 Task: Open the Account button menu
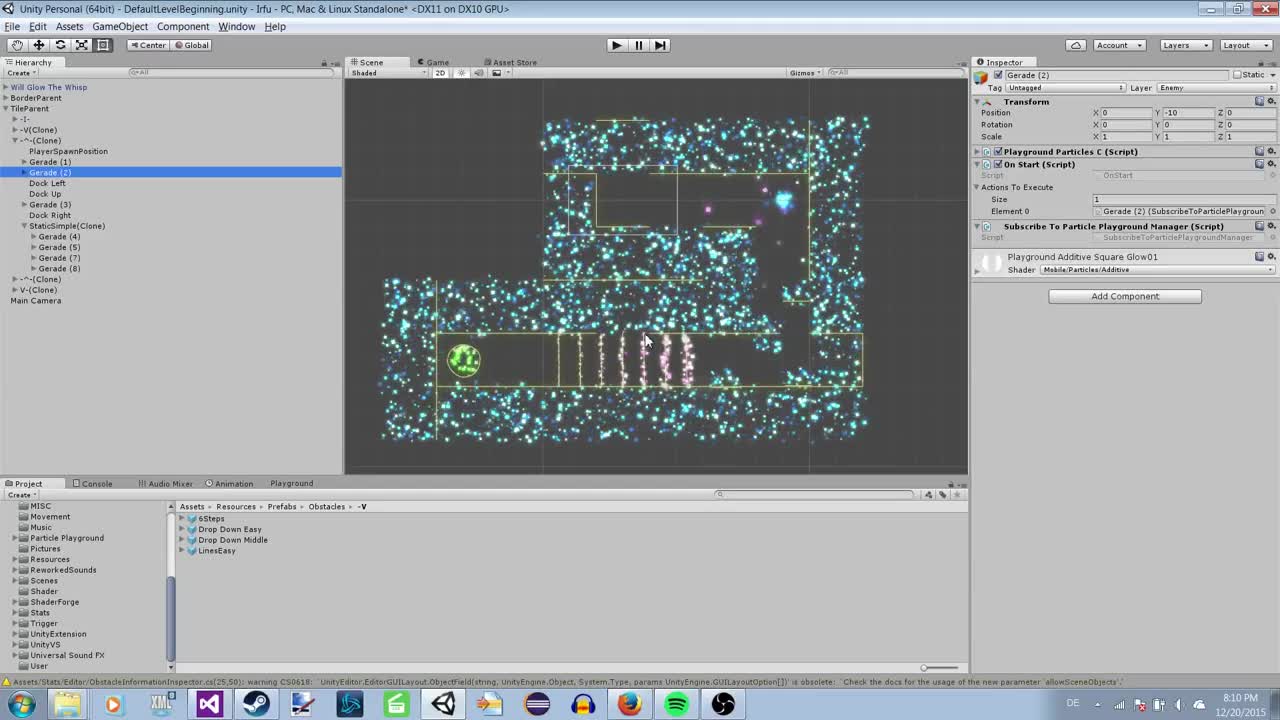(1118, 45)
